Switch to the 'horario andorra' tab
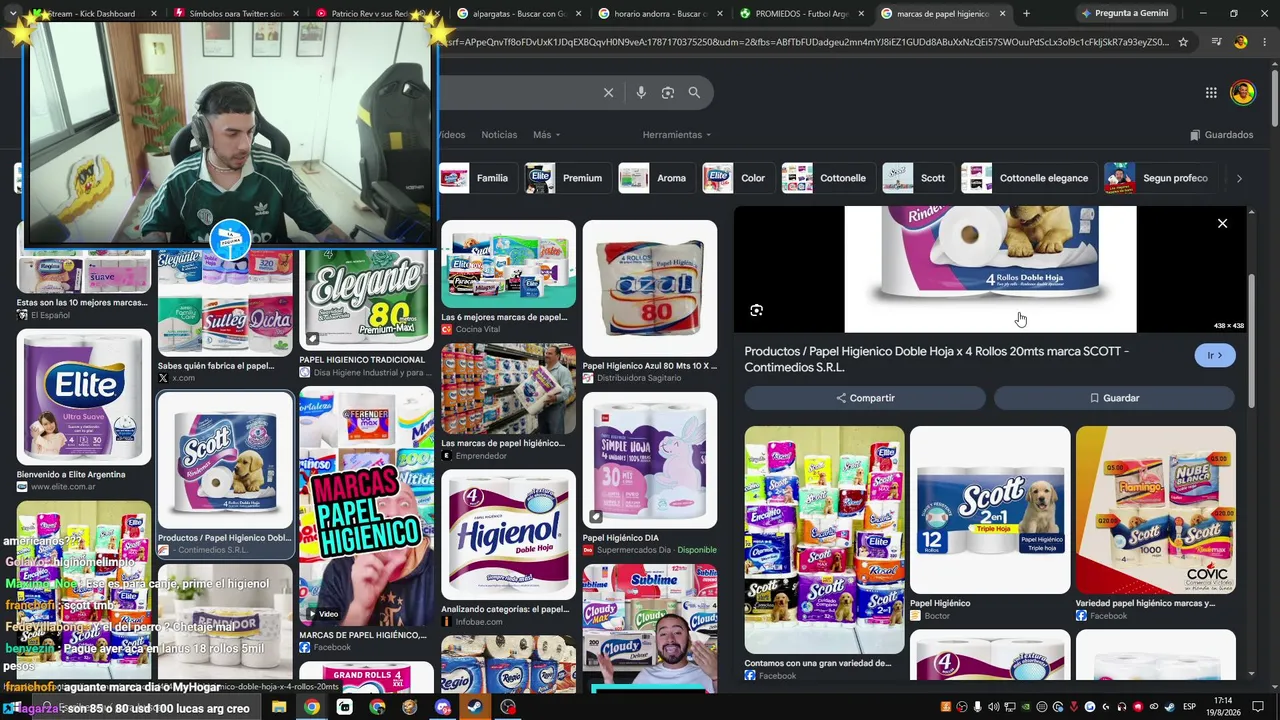 tap(662, 14)
